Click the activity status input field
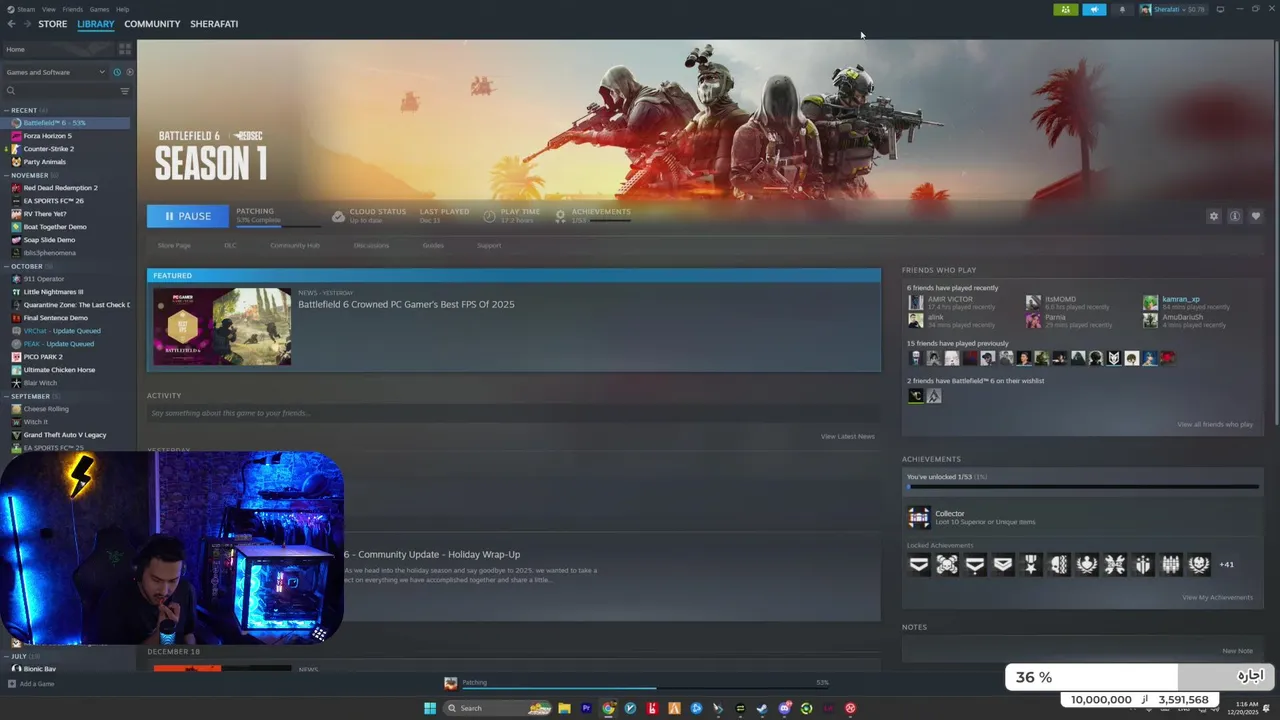Viewport: 1280px width, 720px height. pos(514,413)
